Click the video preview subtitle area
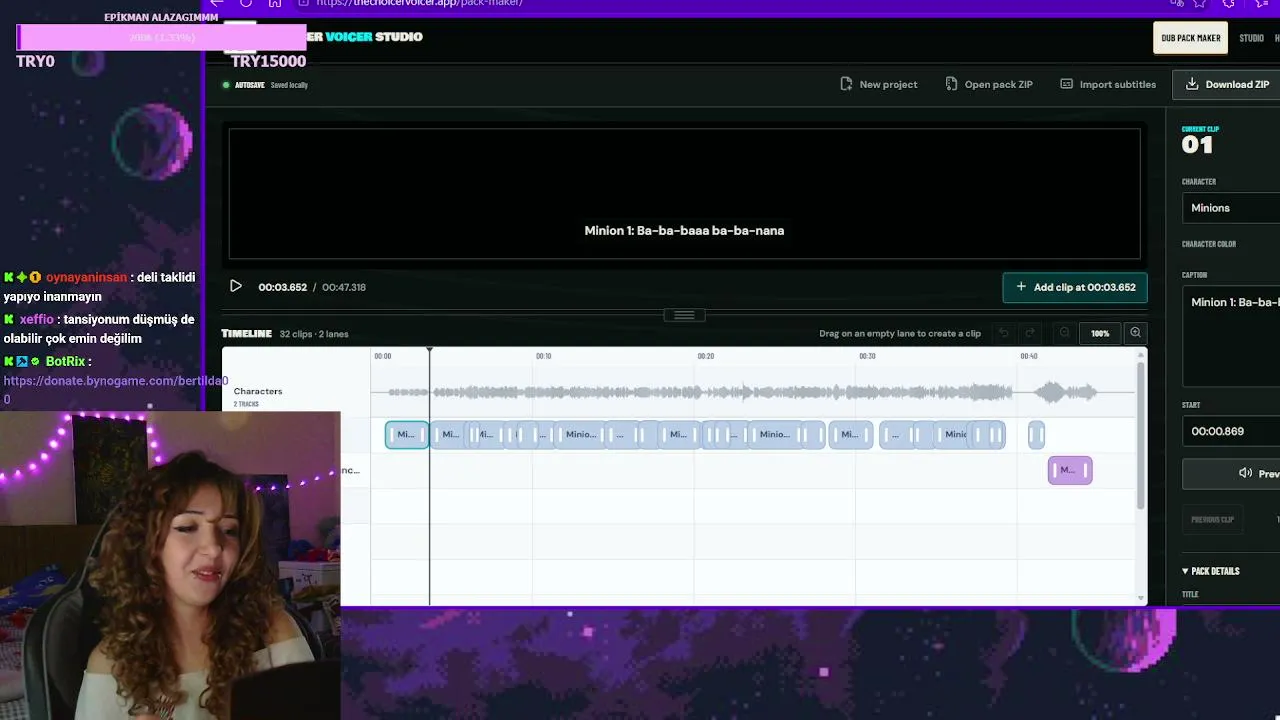 684,230
